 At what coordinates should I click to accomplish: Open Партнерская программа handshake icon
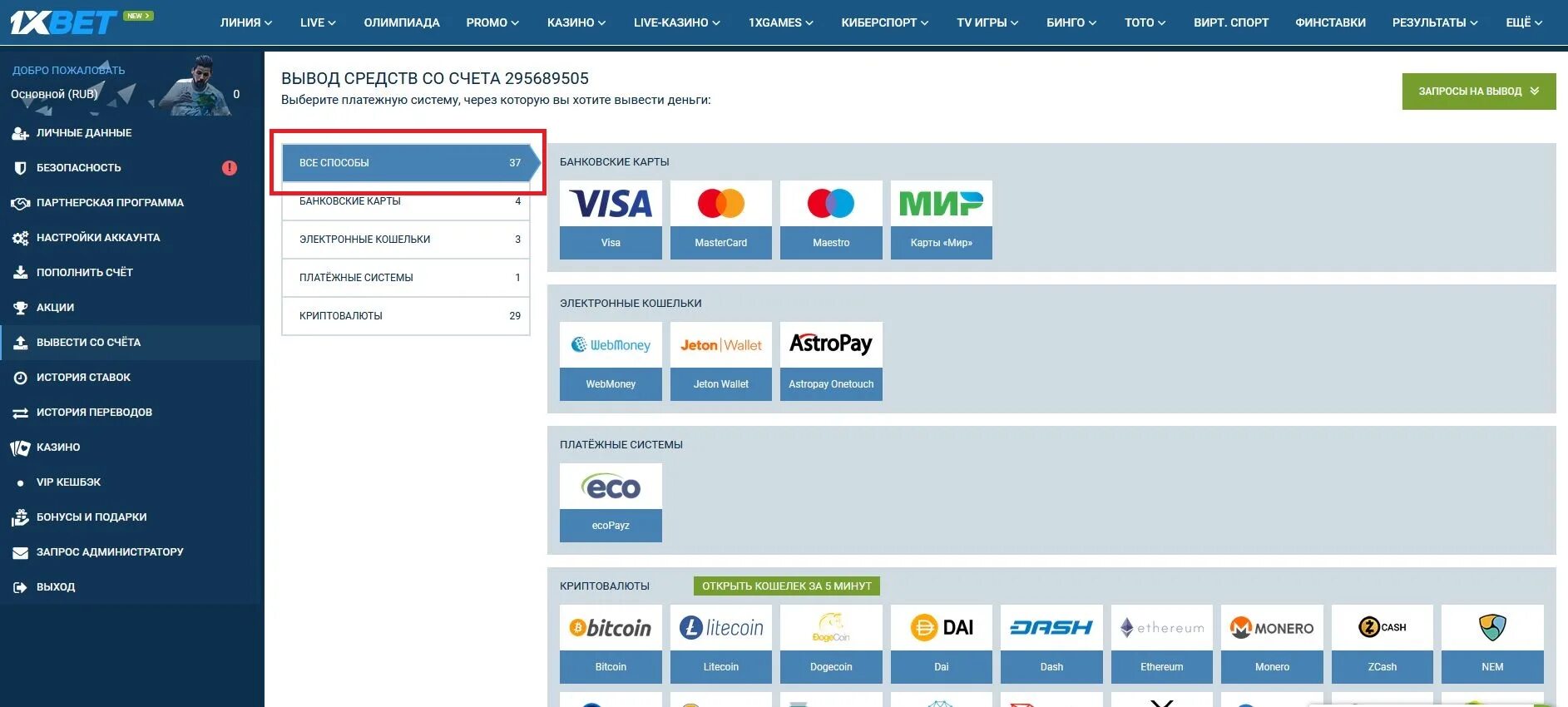pyautogui.click(x=20, y=203)
